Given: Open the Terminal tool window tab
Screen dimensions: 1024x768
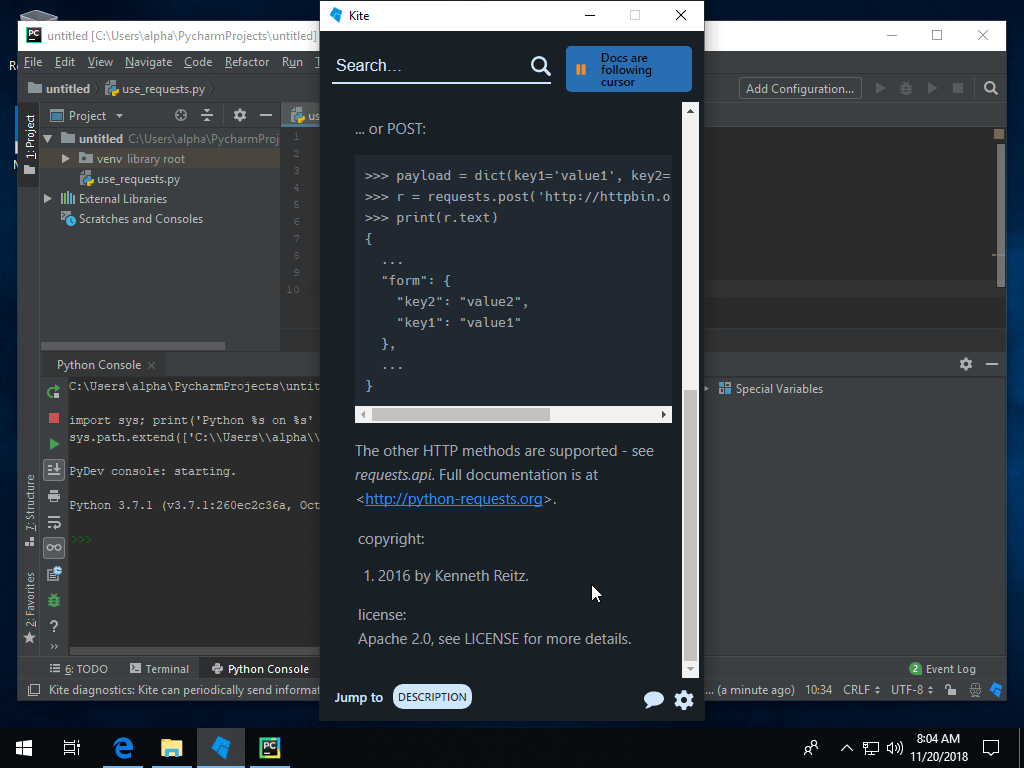Looking at the screenshot, I should click(159, 669).
